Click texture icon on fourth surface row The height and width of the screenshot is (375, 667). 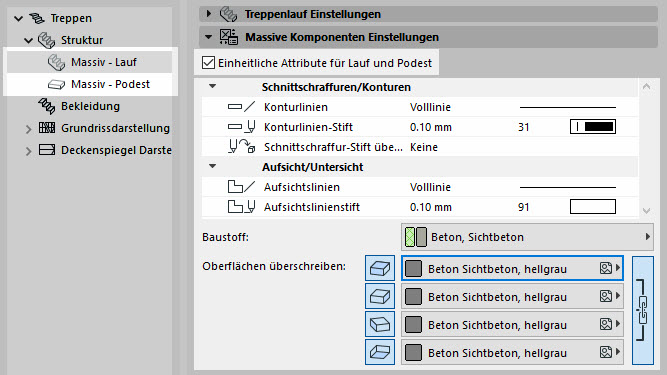pos(606,352)
